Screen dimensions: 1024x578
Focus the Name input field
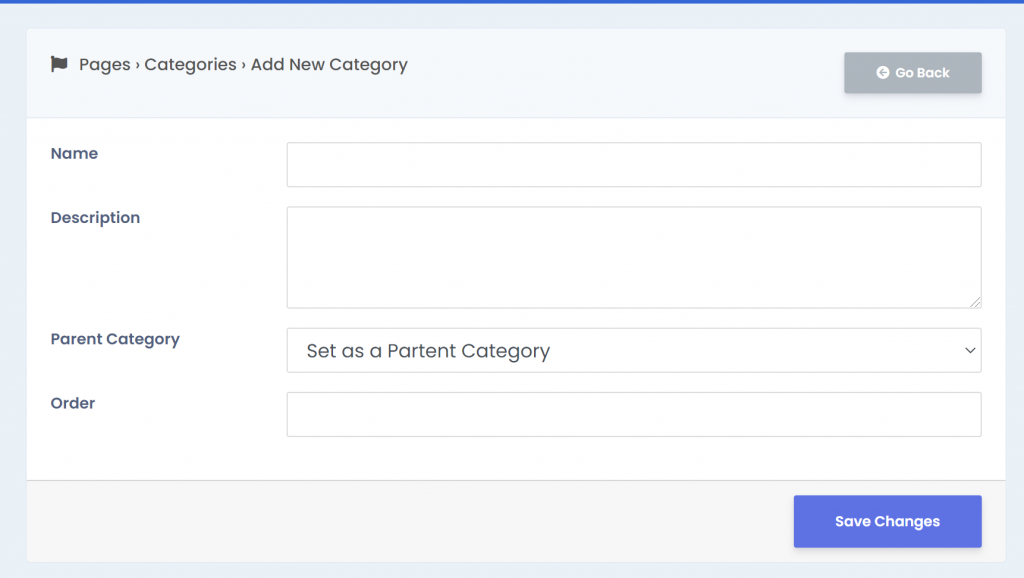pos(633,165)
